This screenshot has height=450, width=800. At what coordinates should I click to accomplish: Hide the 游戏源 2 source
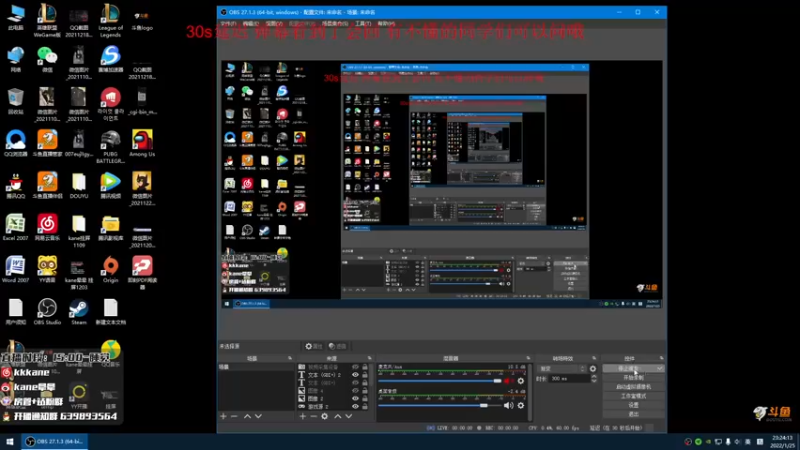355,407
